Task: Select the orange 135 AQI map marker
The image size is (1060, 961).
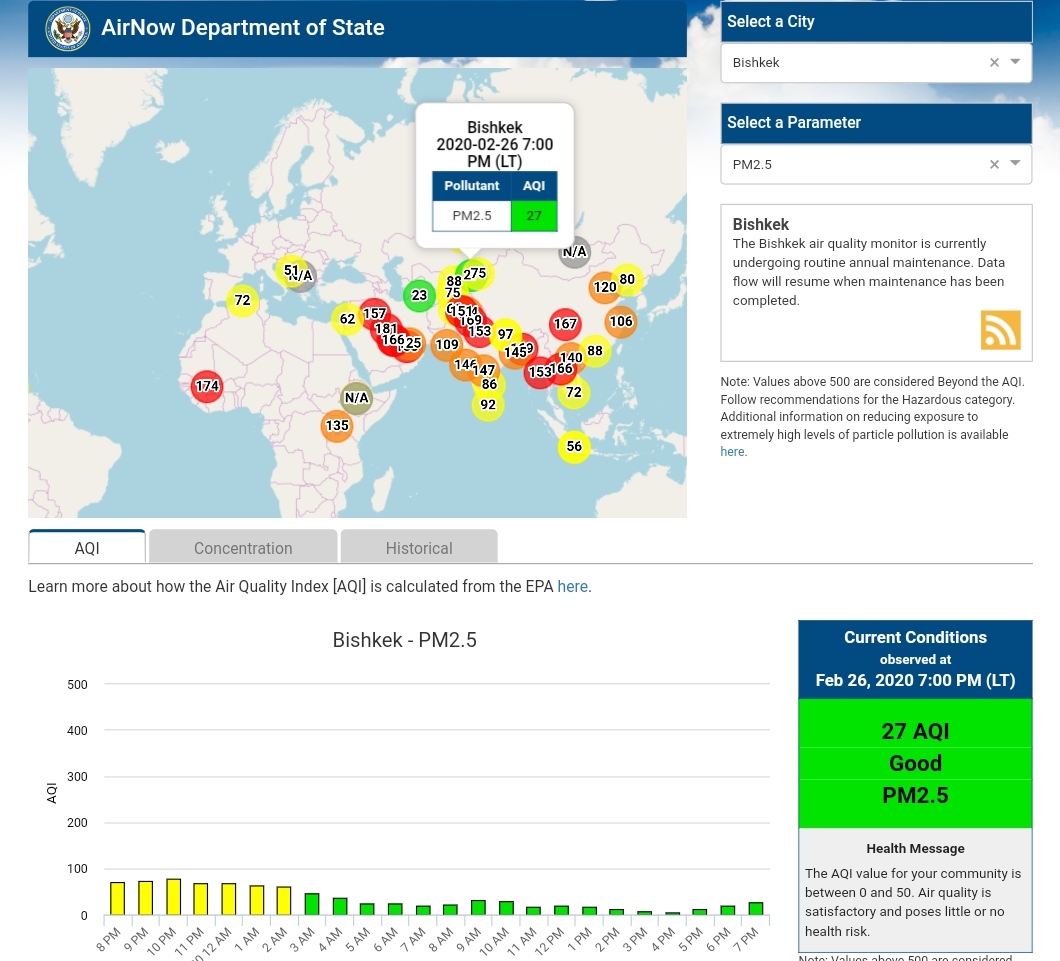Action: [337, 426]
